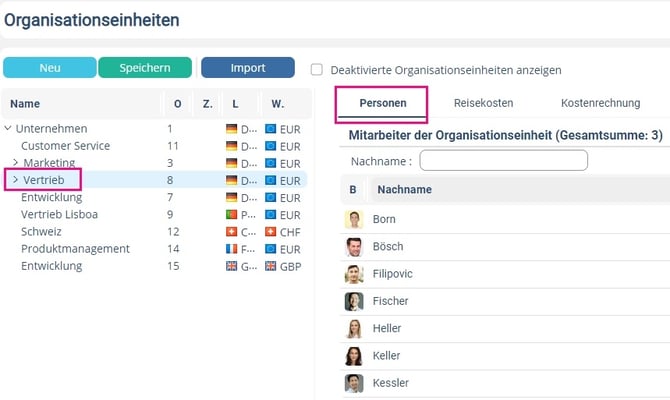Click Born's profile avatar
The width and height of the screenshot is (670, 400).
pyautogui.click(x=354, y=219)
